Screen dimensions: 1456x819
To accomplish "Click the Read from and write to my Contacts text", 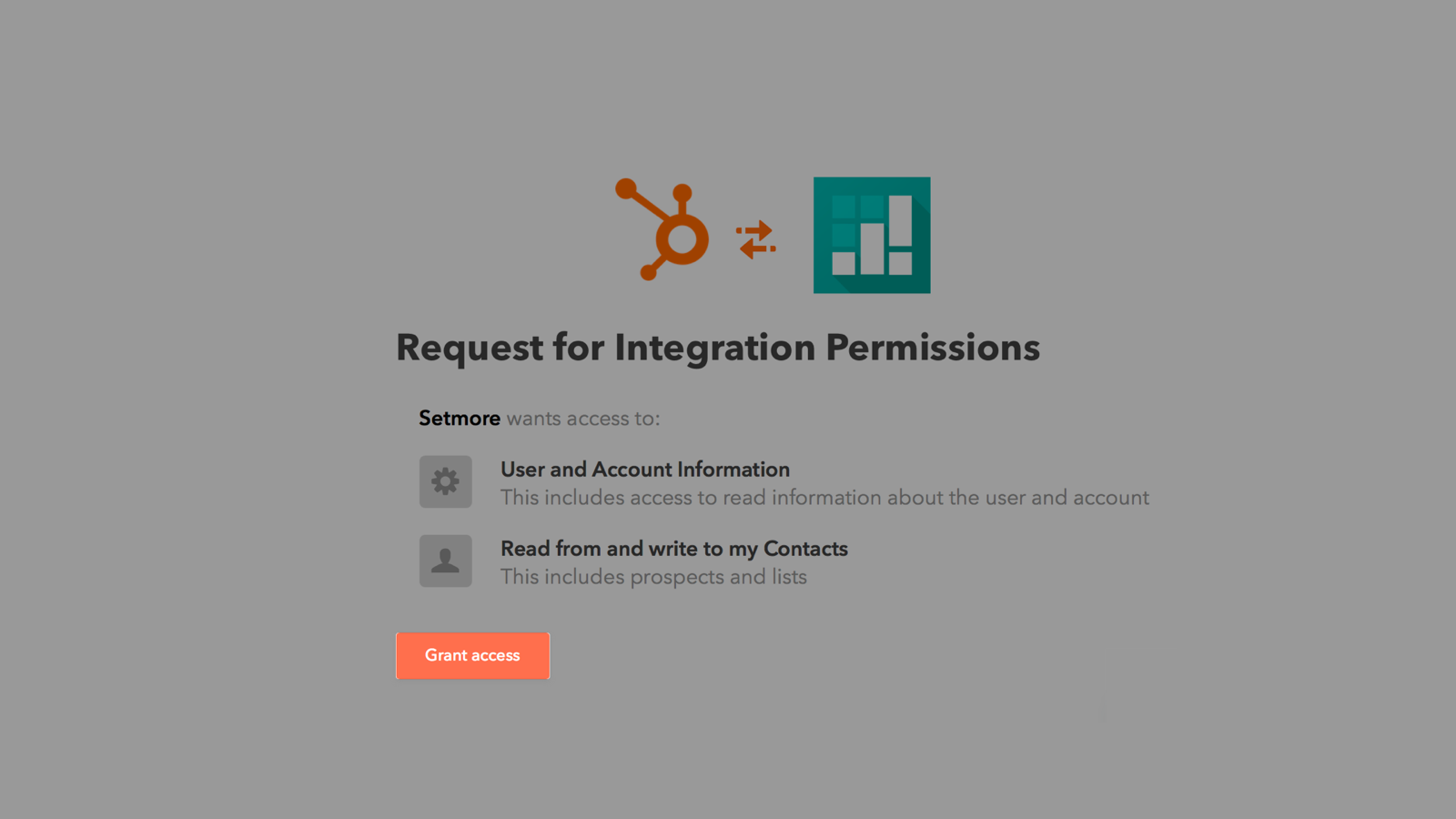I will click(673, 548).
